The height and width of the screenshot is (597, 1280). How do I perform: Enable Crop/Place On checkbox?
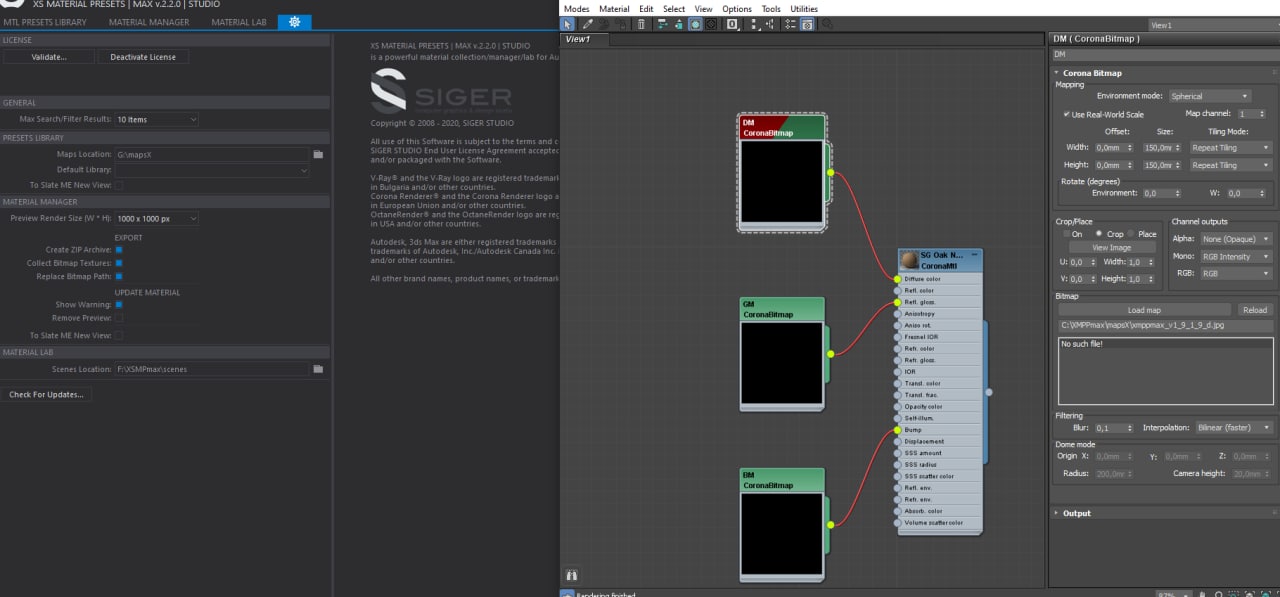click(x=1066, y=234)
